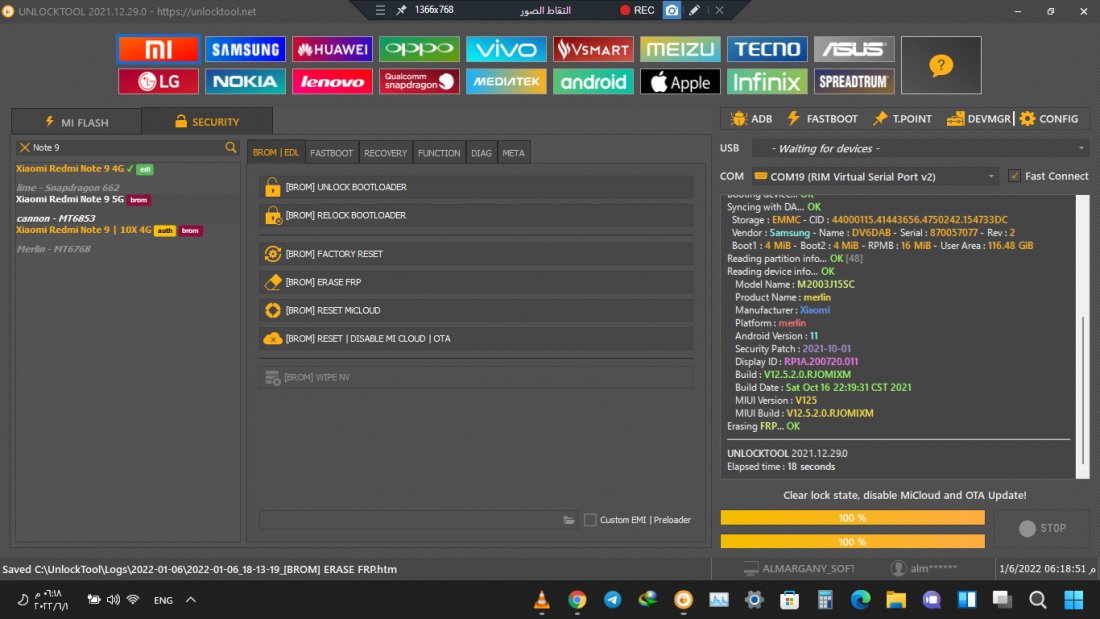Open the FASTBOOT operations tab

(x=331, y=153)
